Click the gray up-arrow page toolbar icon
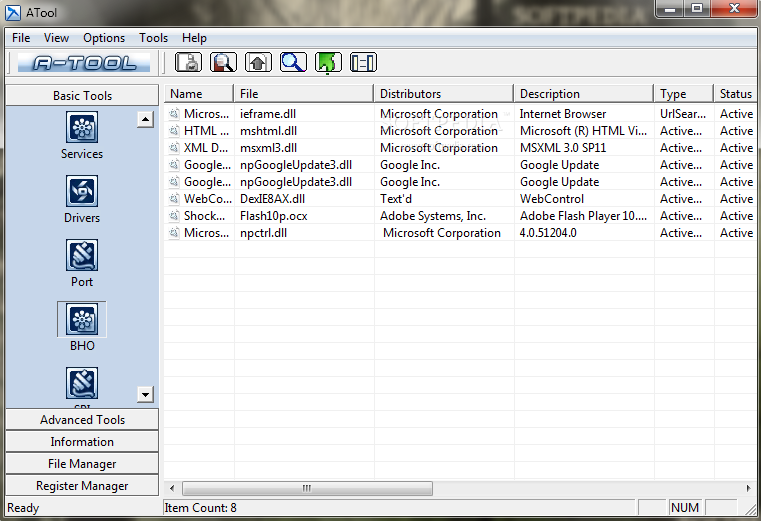 258,63
